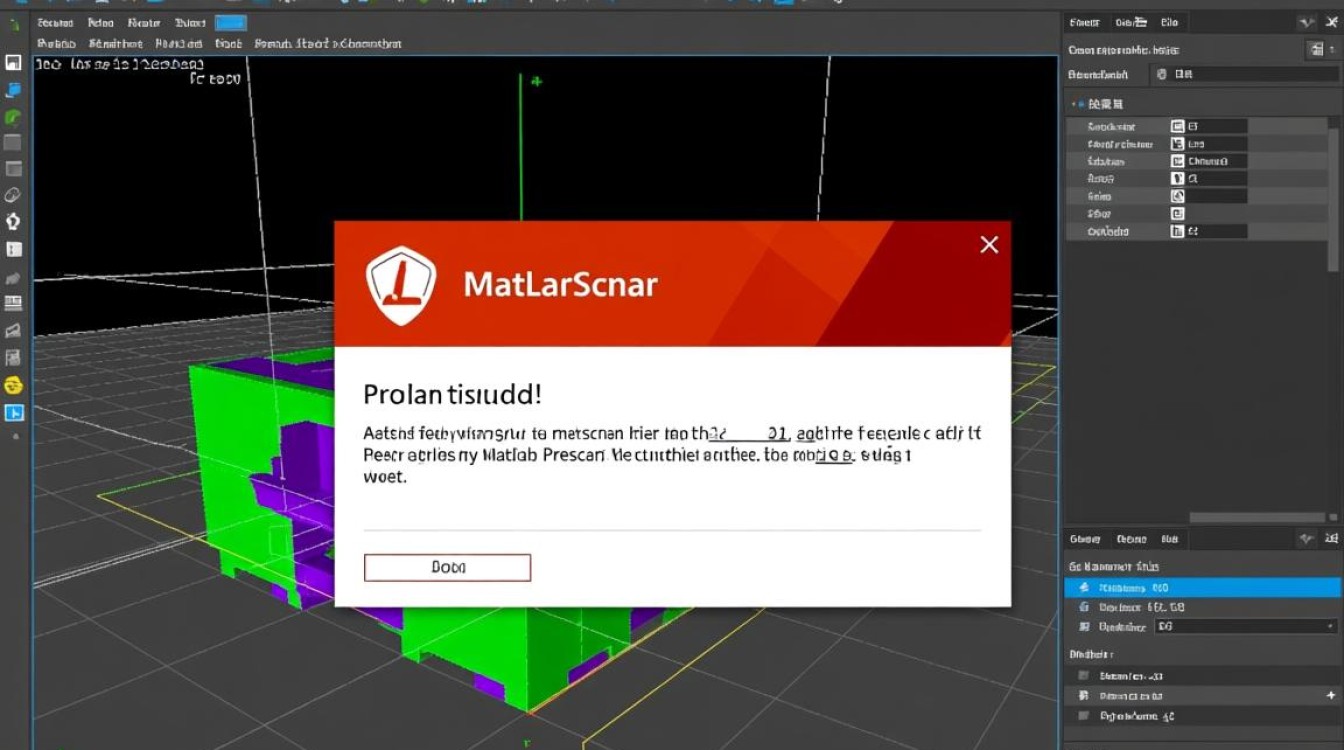Close the upper right panel with its X icon

click(1332, 22)
